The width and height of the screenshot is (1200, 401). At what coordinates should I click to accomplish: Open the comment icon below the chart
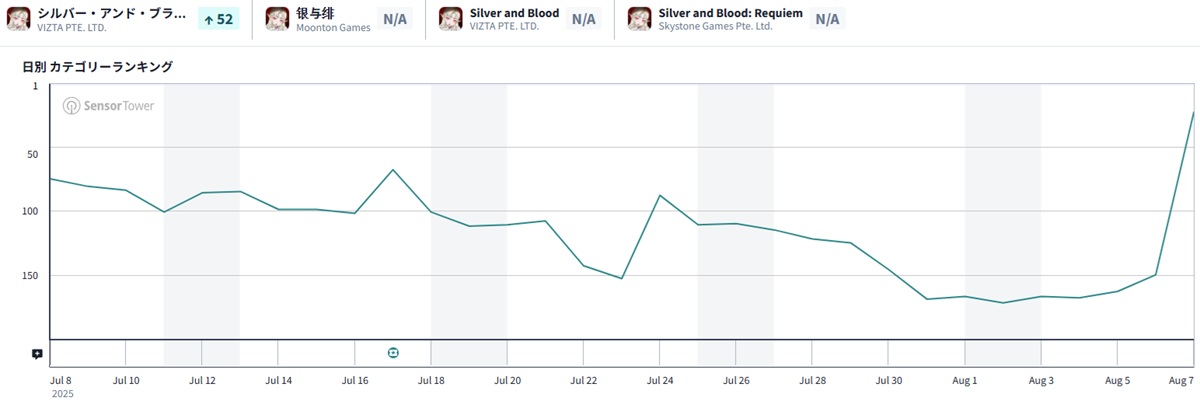[x=37, y=353]
